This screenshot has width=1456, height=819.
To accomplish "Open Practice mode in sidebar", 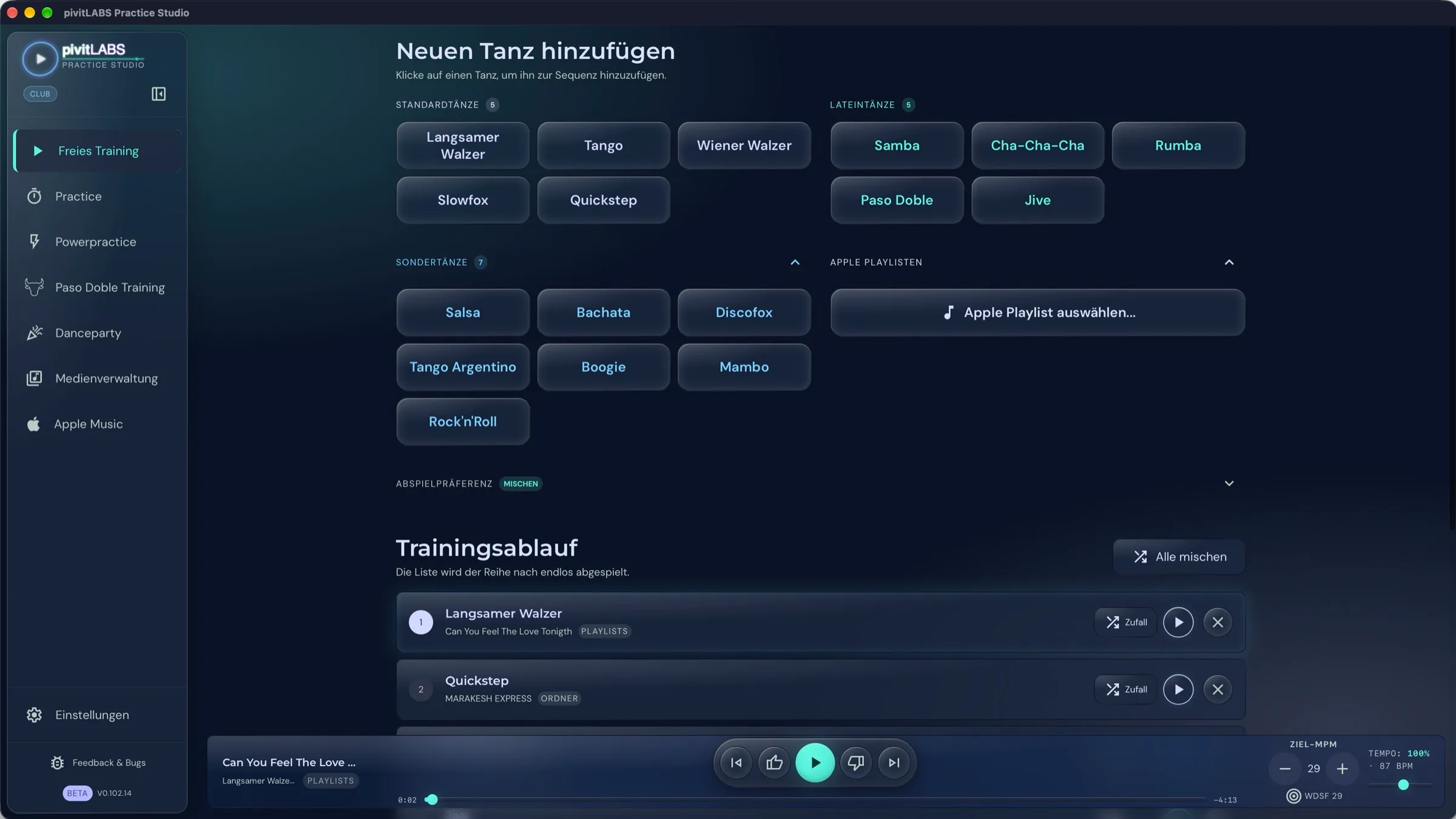I will point(98,196).
